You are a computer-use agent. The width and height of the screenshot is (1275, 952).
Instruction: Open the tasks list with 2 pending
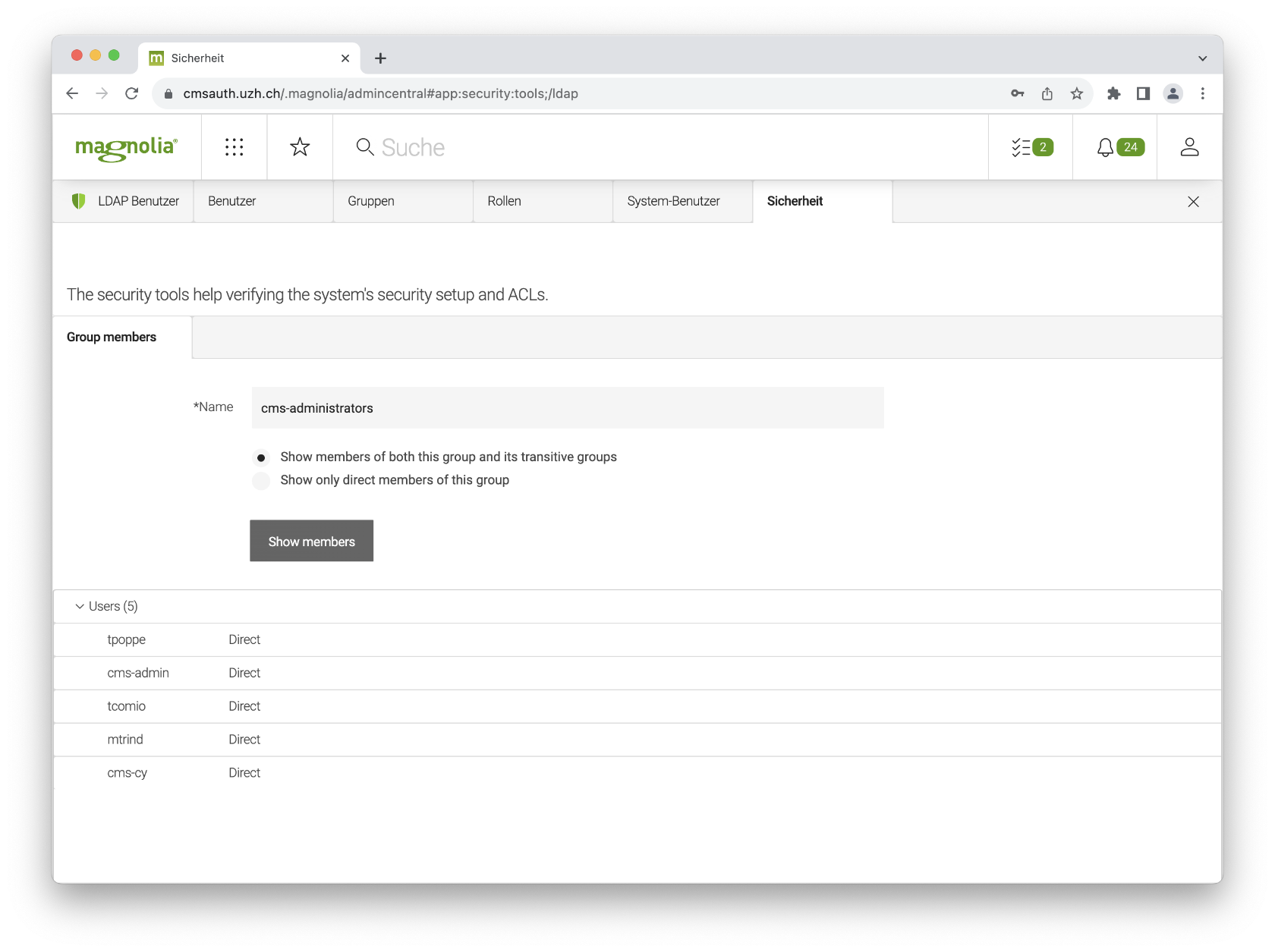pos(1031,147)
